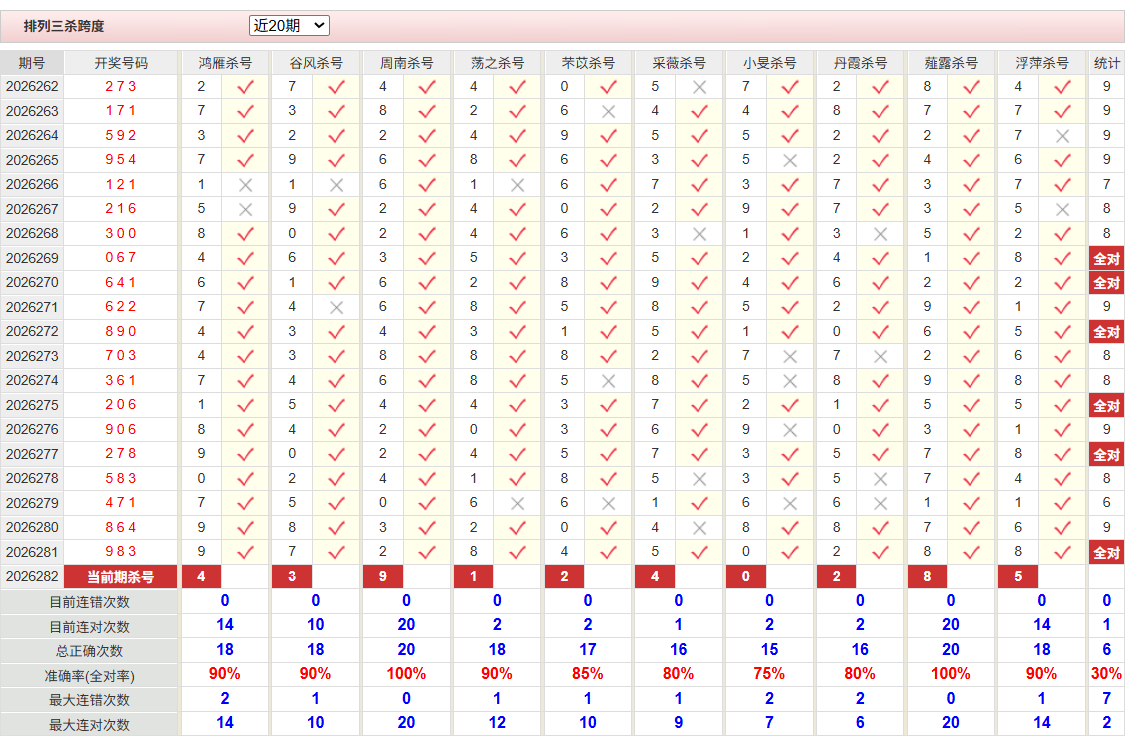Viewport: 1137px width, 751px height.
Task: Click the 谷风杀号 column header
Action: pos(315,63)
